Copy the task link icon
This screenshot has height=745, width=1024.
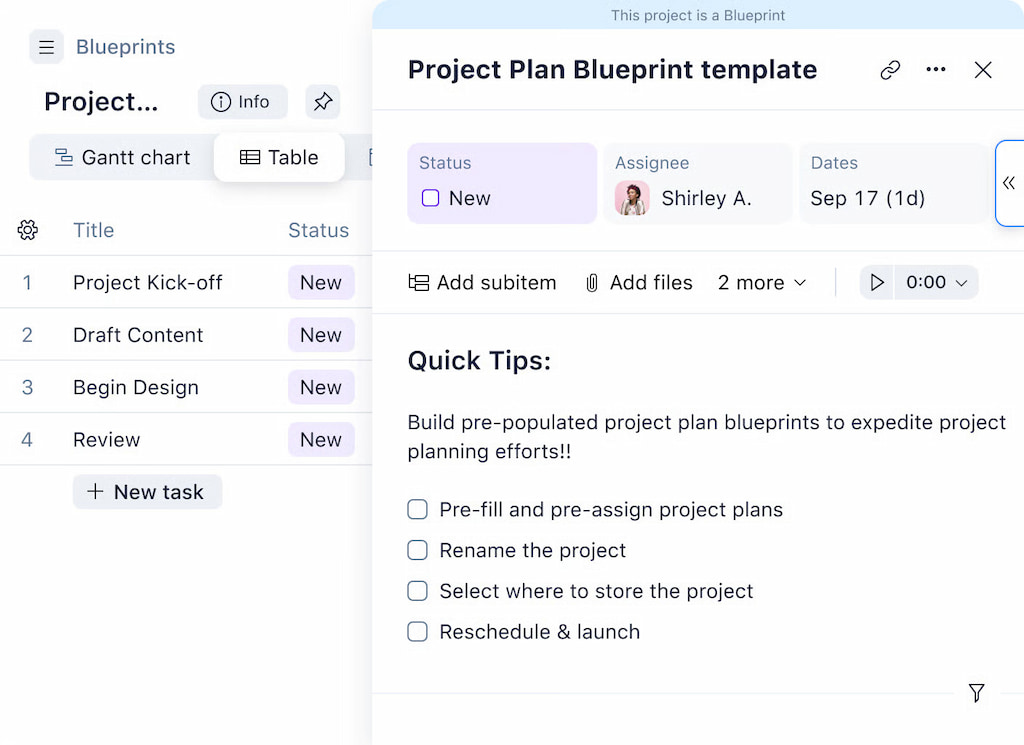point(890,70)
